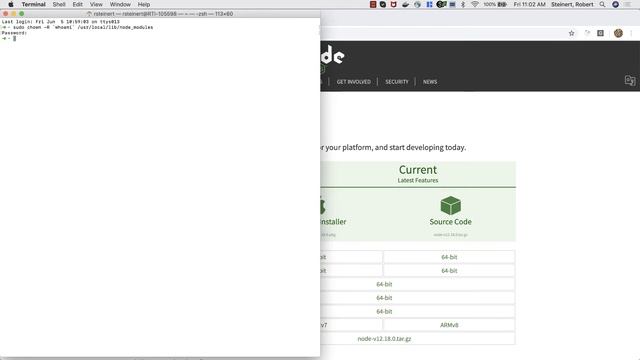The width and height of the screenshot is (640, 360).
Task: Click the browser extension square icon
Action: point(600,33)
